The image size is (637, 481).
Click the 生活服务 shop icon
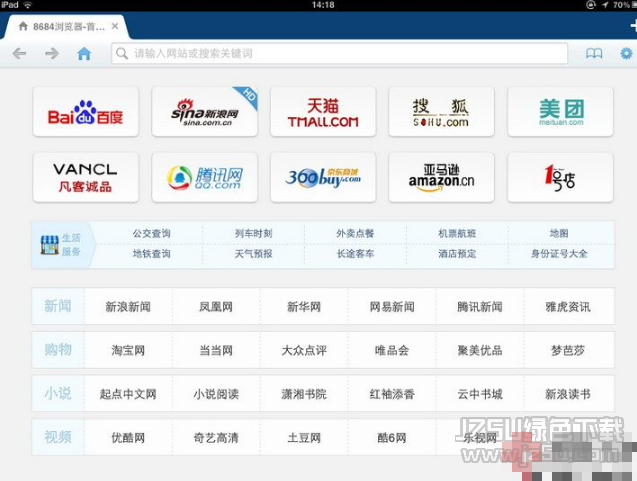pyautogui.click(x=50, y=245)
